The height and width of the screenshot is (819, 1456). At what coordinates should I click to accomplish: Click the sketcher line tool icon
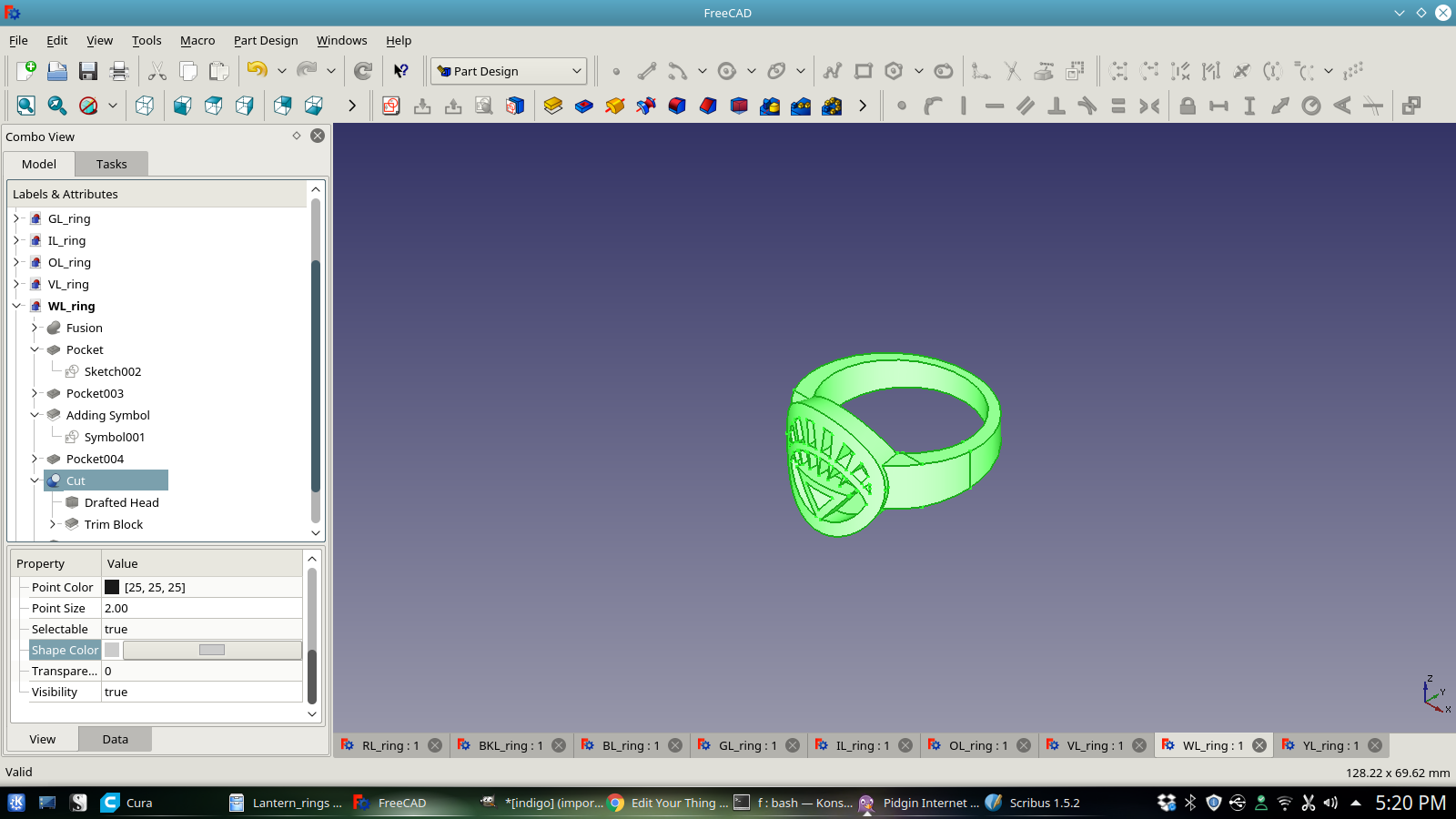click(647, 71)
